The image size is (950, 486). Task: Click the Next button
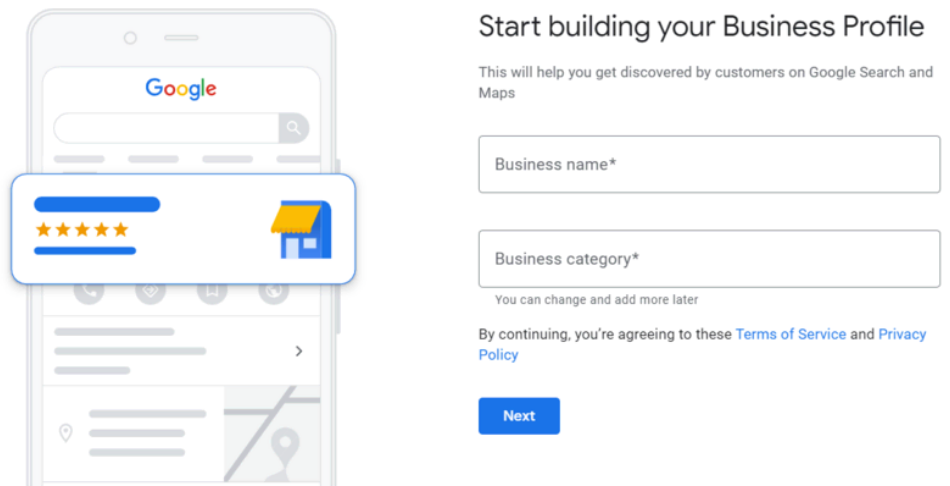pos(519,416)
